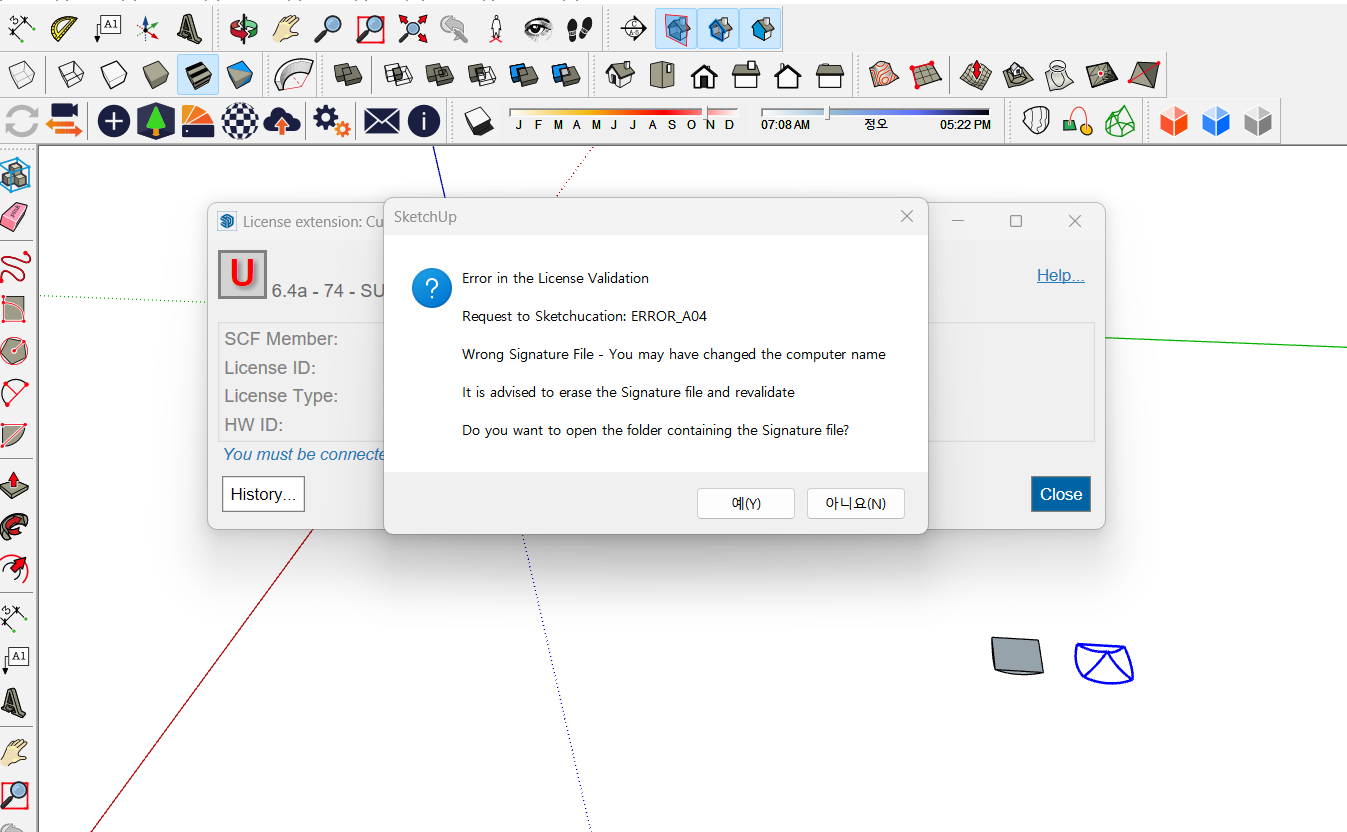This screenshot has width=1347, height=832.
Task: Set Front view black house icon
Action: point(704,74)
